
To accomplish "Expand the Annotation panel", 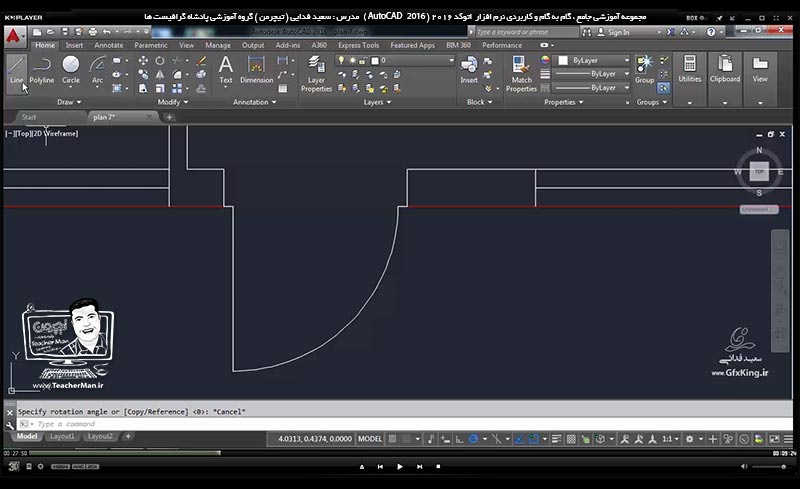I will click(255, 102).
